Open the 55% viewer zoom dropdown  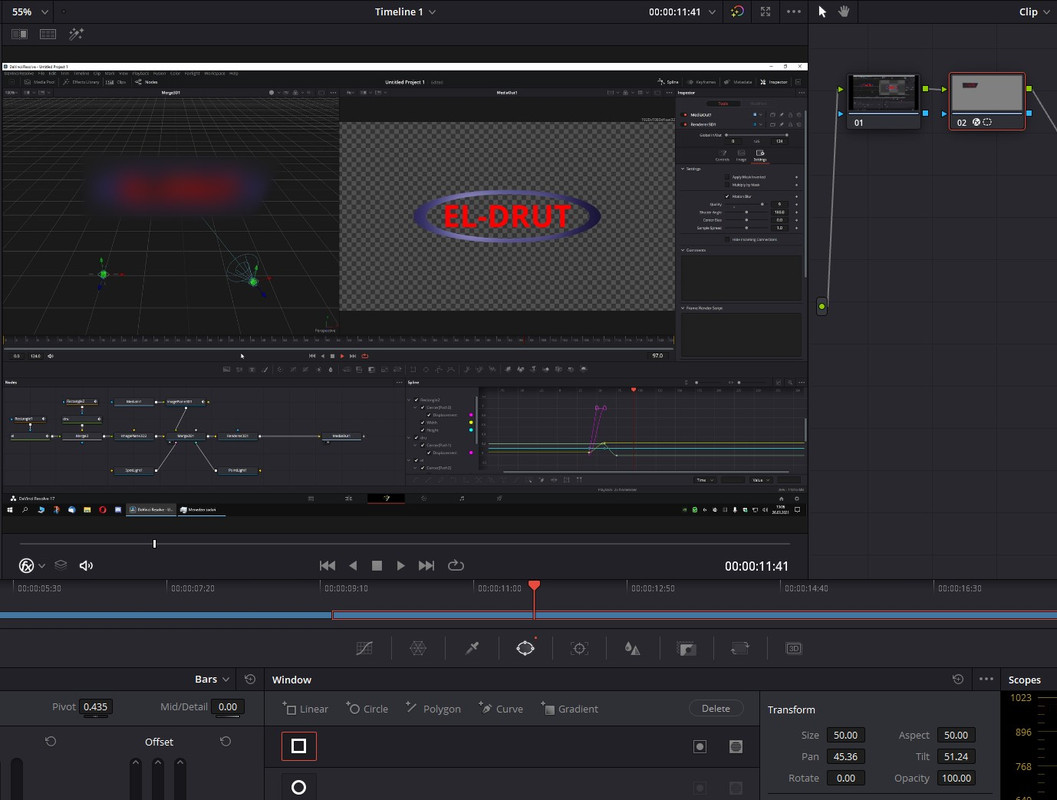tap(30, 11)
